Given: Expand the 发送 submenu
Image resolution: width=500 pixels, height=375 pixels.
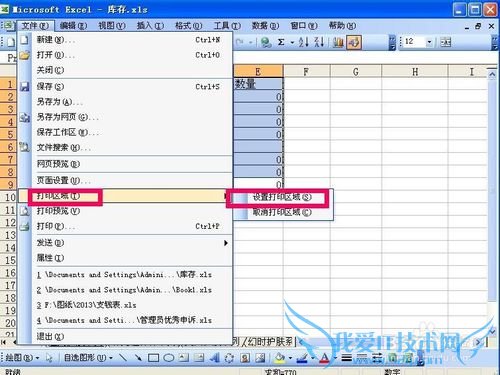Looking at the screenshot, I should pos(125,243).
